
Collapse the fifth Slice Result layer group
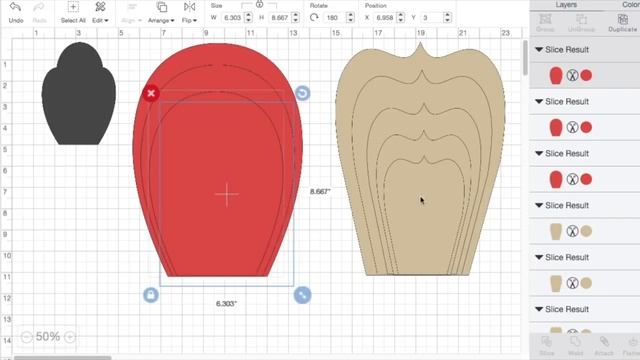(539, 257)
